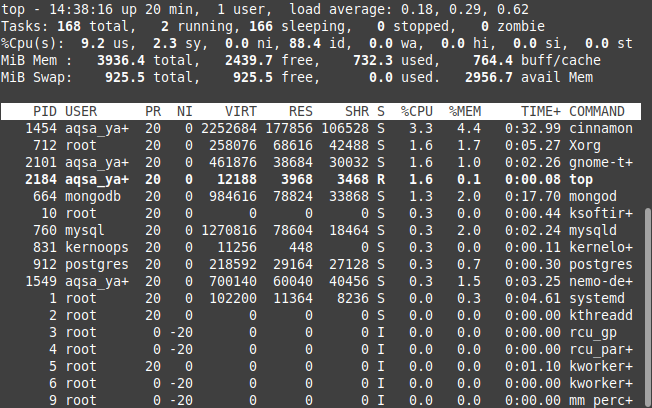The image size is (652, 408).
Task: Click the NI column header
Action: point(185,111)
